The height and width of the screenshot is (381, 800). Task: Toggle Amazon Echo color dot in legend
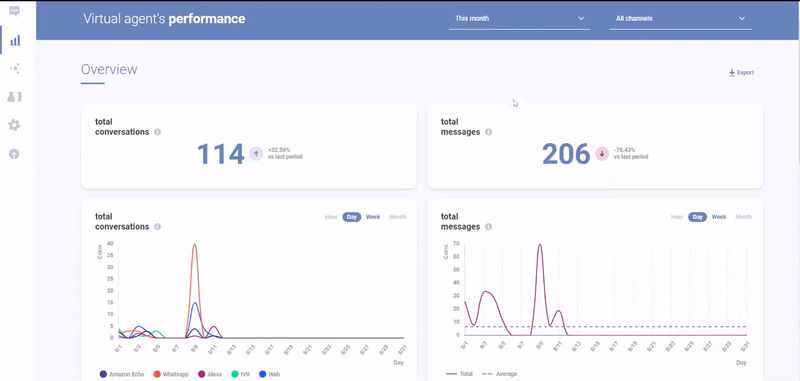[x=103, y=374]
